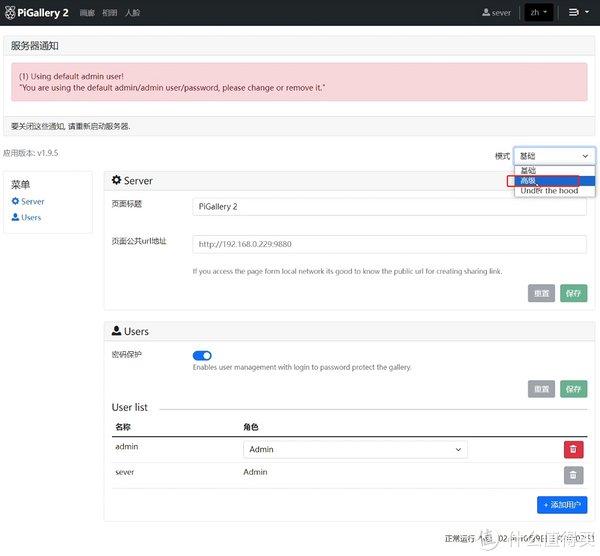Click the blue add user button
This screenshot has width=600, height=556.
562,505
